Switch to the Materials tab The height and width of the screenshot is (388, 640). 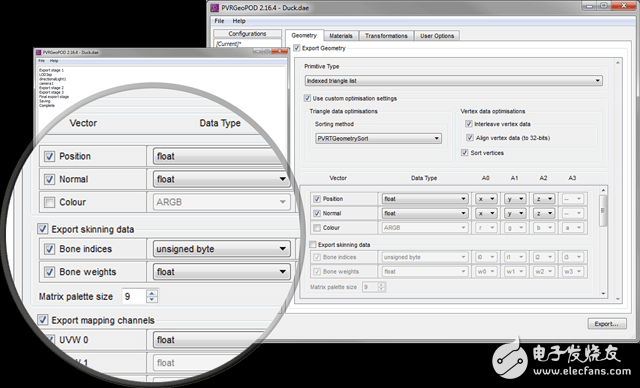click(341, 36)
